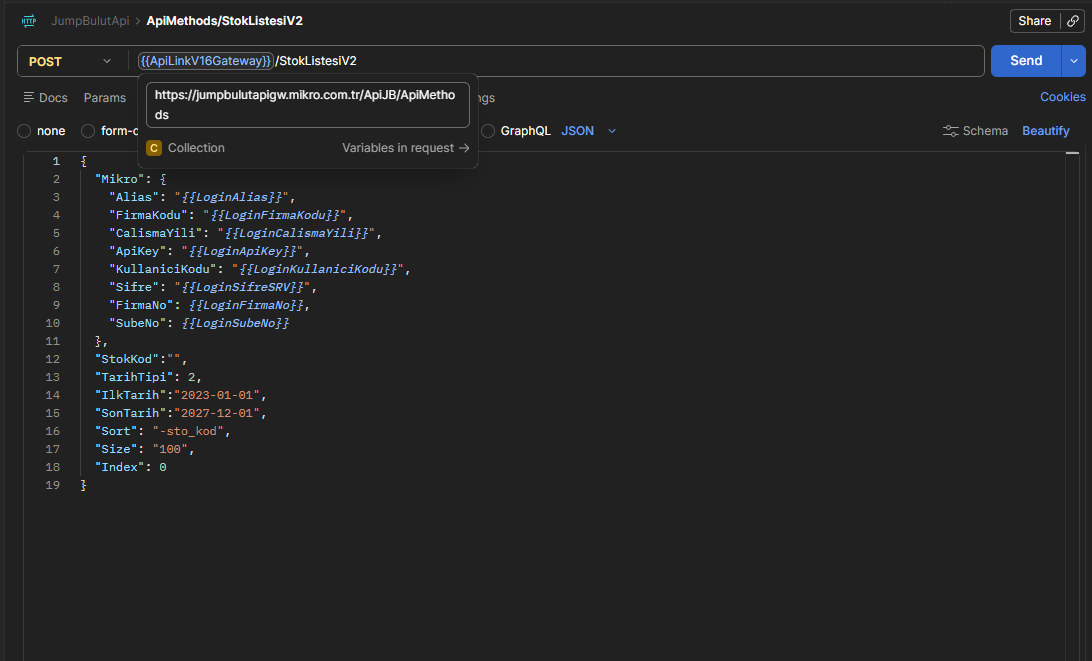The height and width of the screenshot is (661, 1092).
Task: Click the "2027-12-01" SonTarih value
Action: (x=217, y=414)
